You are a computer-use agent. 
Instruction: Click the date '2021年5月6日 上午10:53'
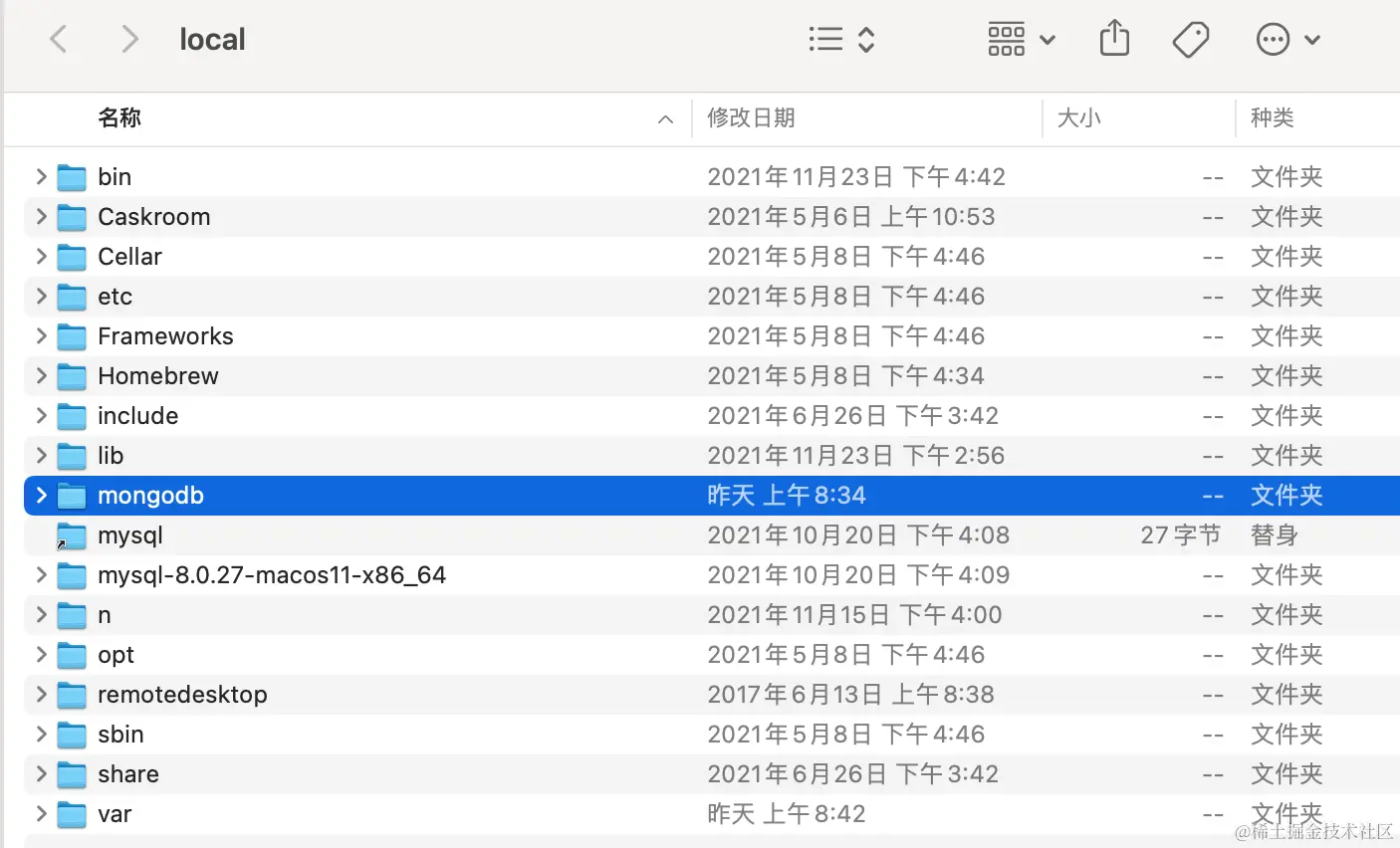click(851, 217)
